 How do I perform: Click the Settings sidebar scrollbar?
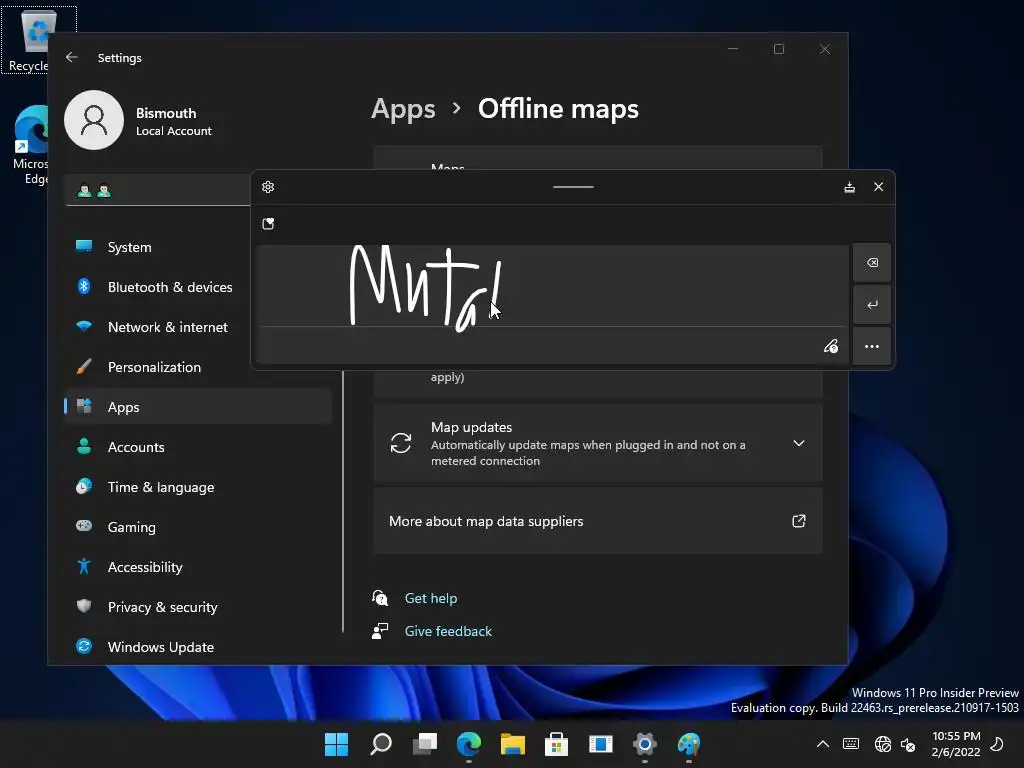pos(343,502)
